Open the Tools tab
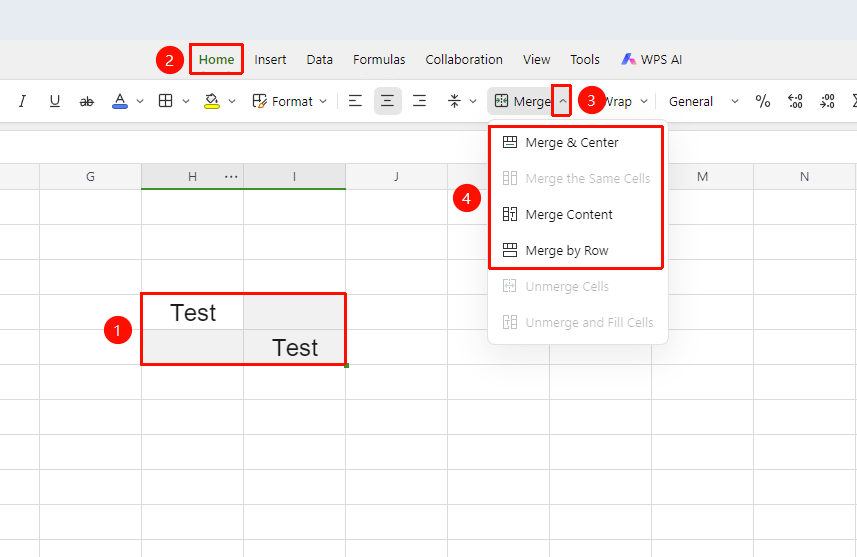The width and height of the screenshot is (857, 557). tap(585, 60)
